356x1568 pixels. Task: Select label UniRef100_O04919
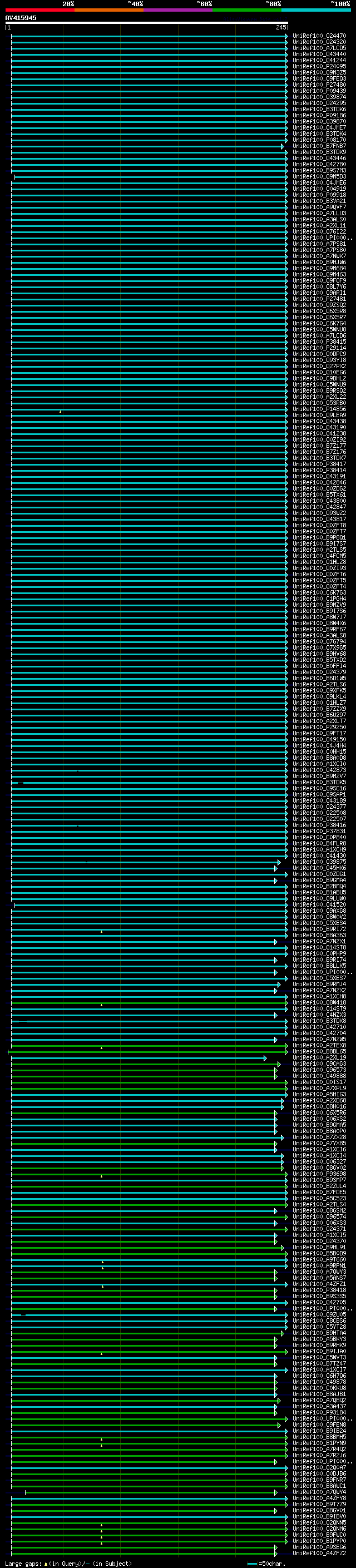319,189
